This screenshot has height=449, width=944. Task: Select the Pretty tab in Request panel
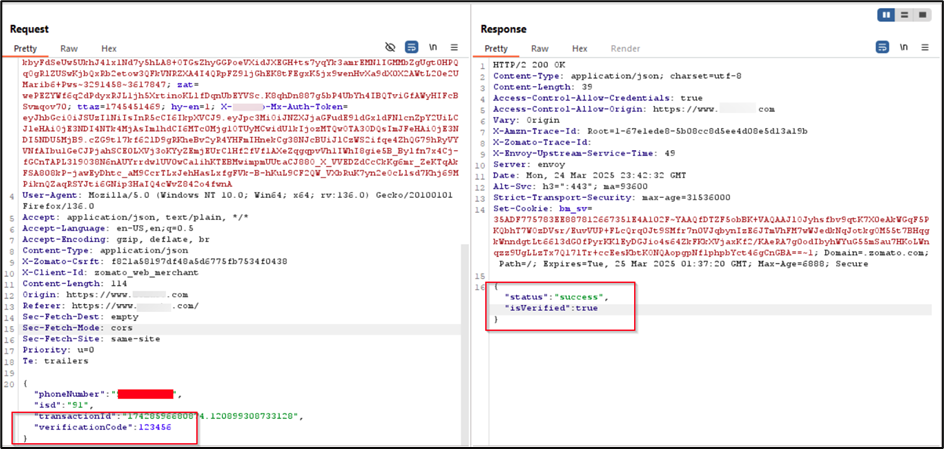(25, 48)
